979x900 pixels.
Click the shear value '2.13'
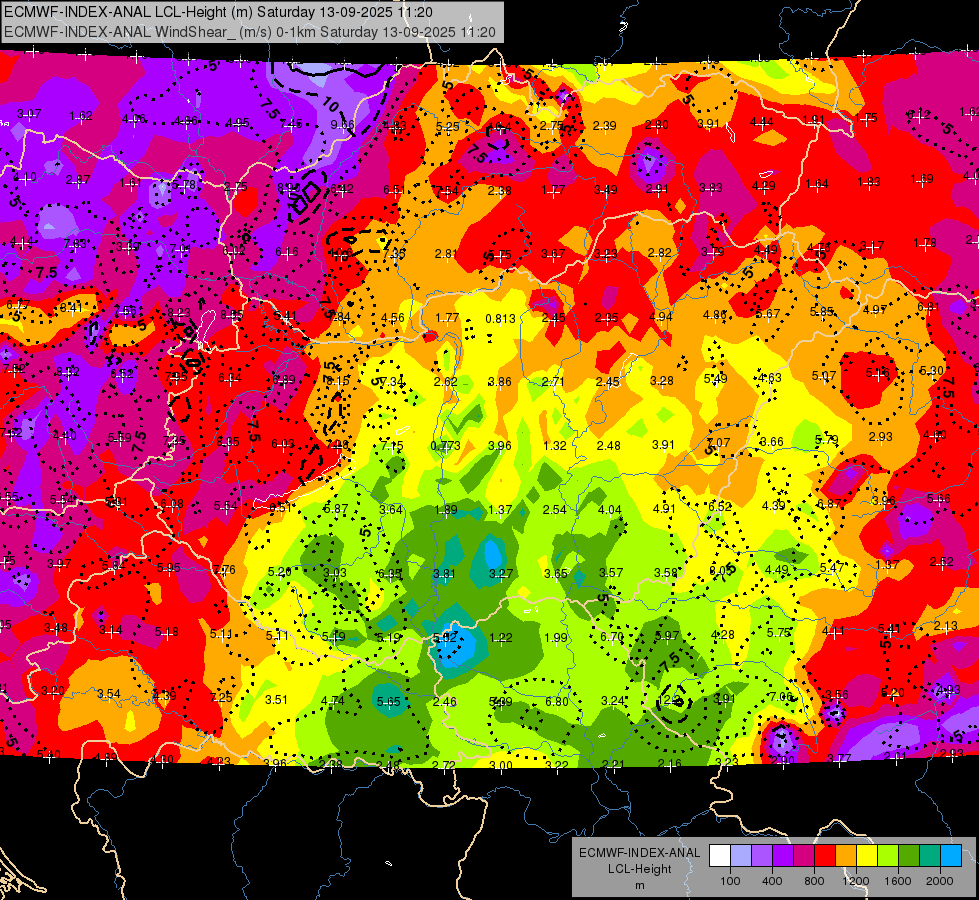pos(946,626)
